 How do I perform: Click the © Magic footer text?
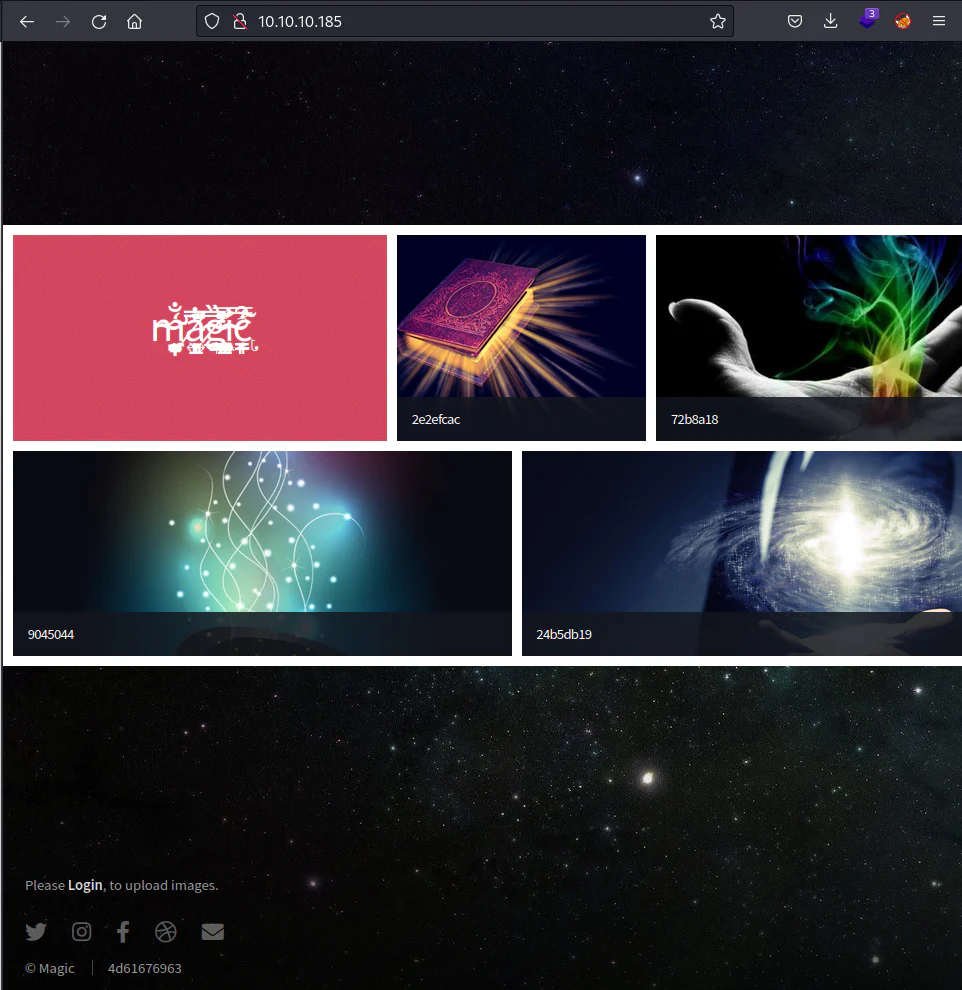tap(50, 968)
